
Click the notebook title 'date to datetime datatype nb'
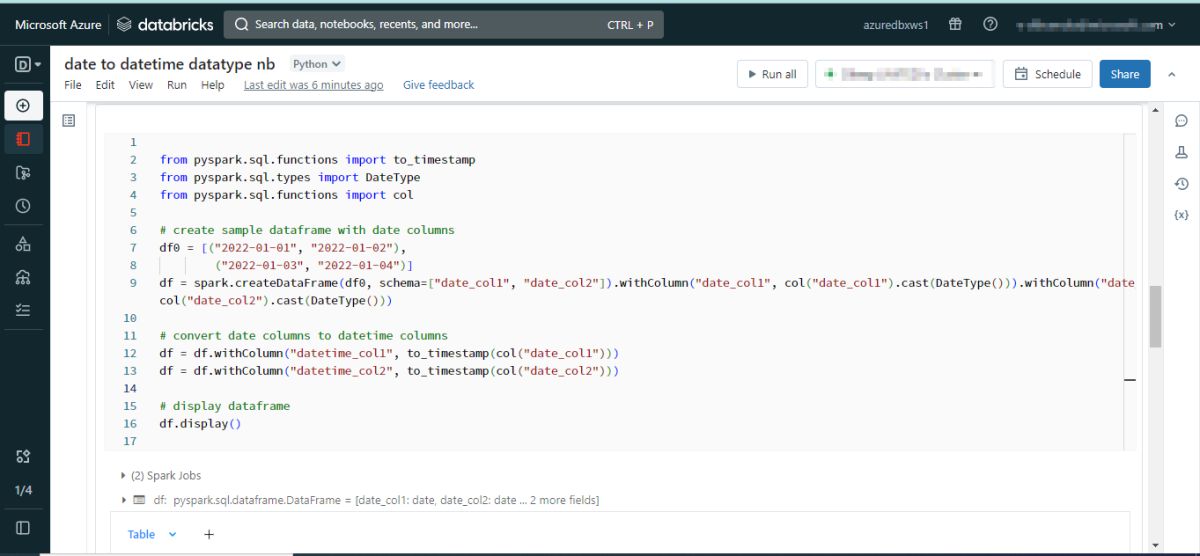169,64
